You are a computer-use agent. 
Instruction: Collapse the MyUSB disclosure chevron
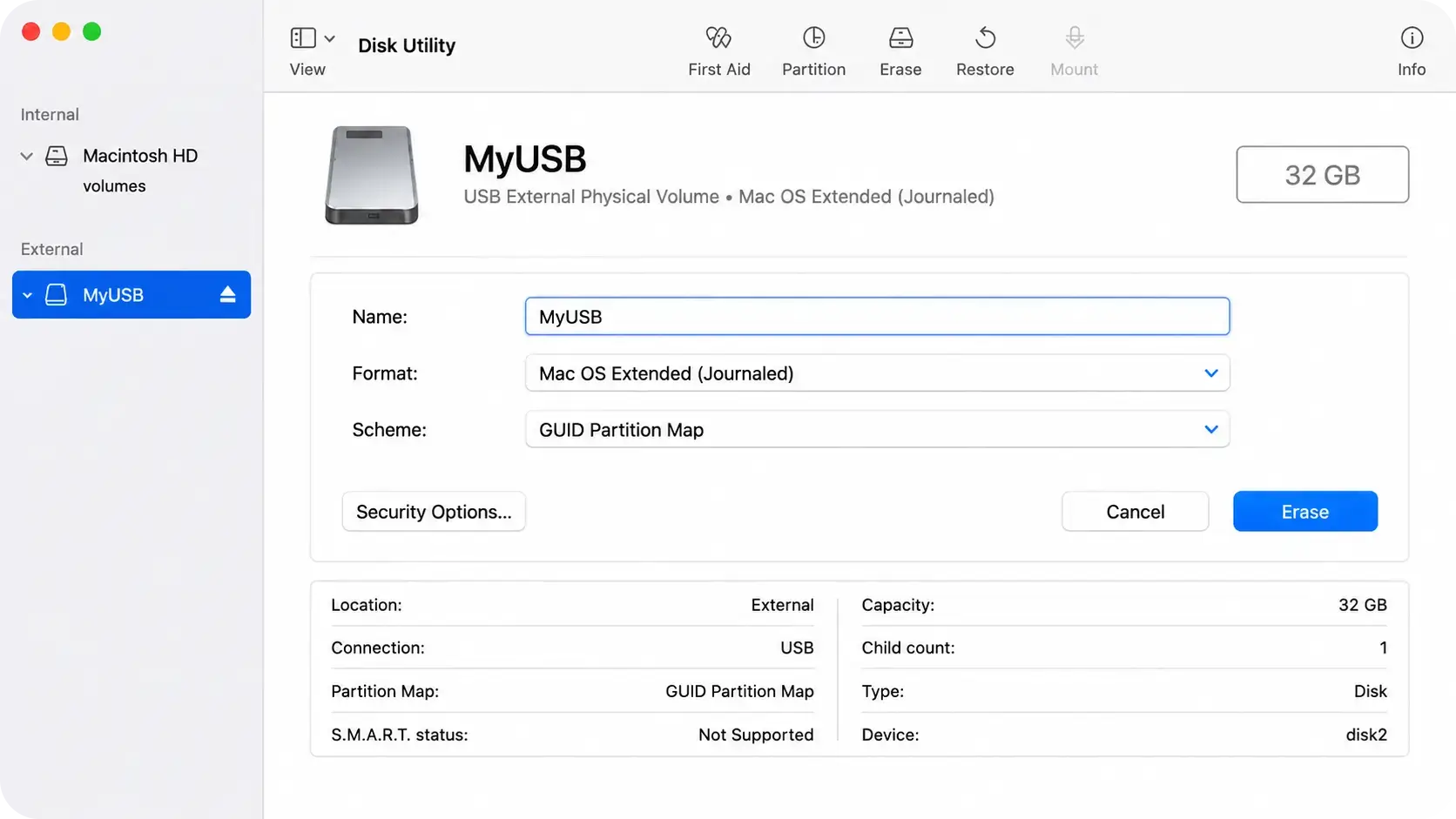point(27,295)
